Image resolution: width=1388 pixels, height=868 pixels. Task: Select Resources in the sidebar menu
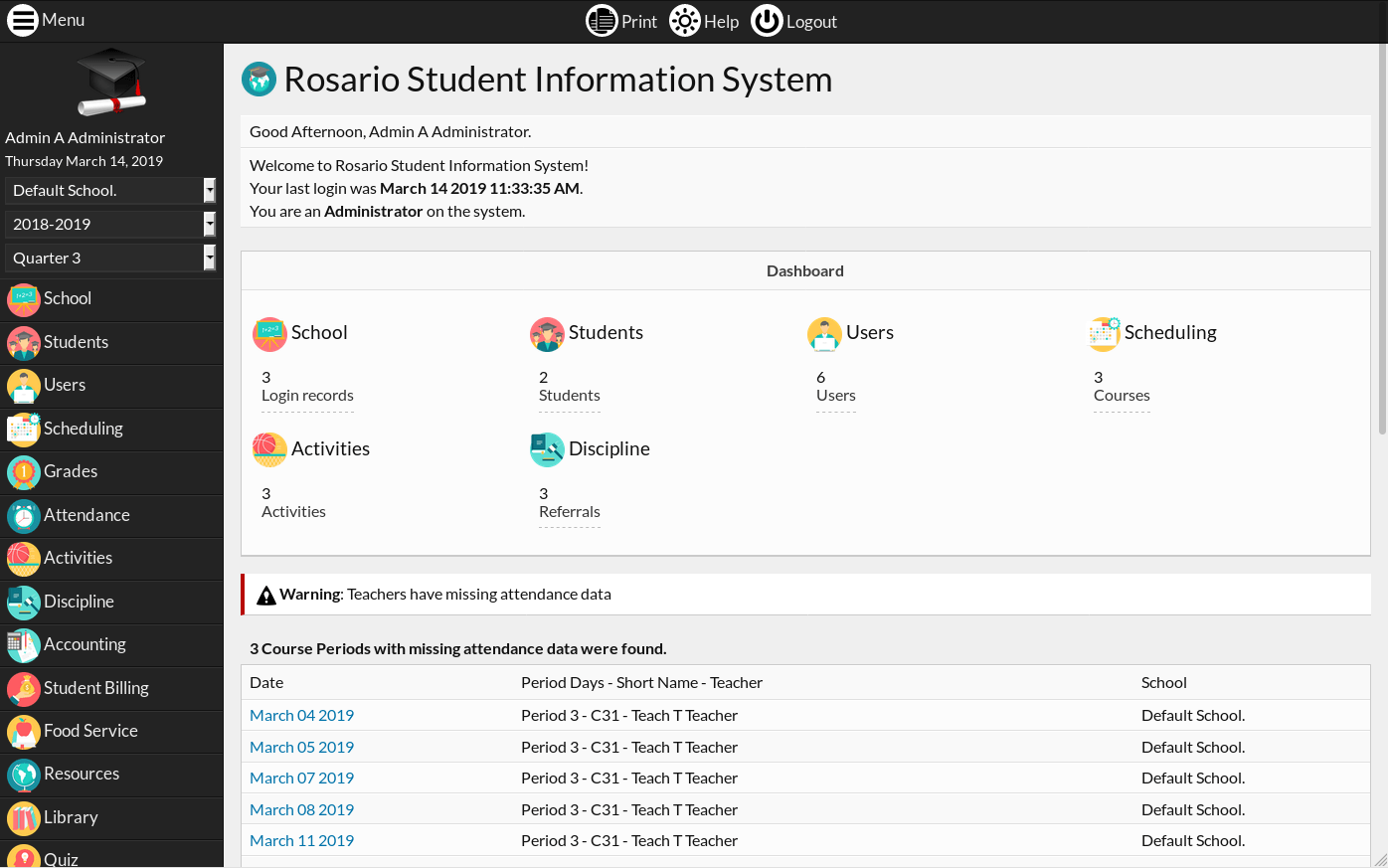click(82, 774)
